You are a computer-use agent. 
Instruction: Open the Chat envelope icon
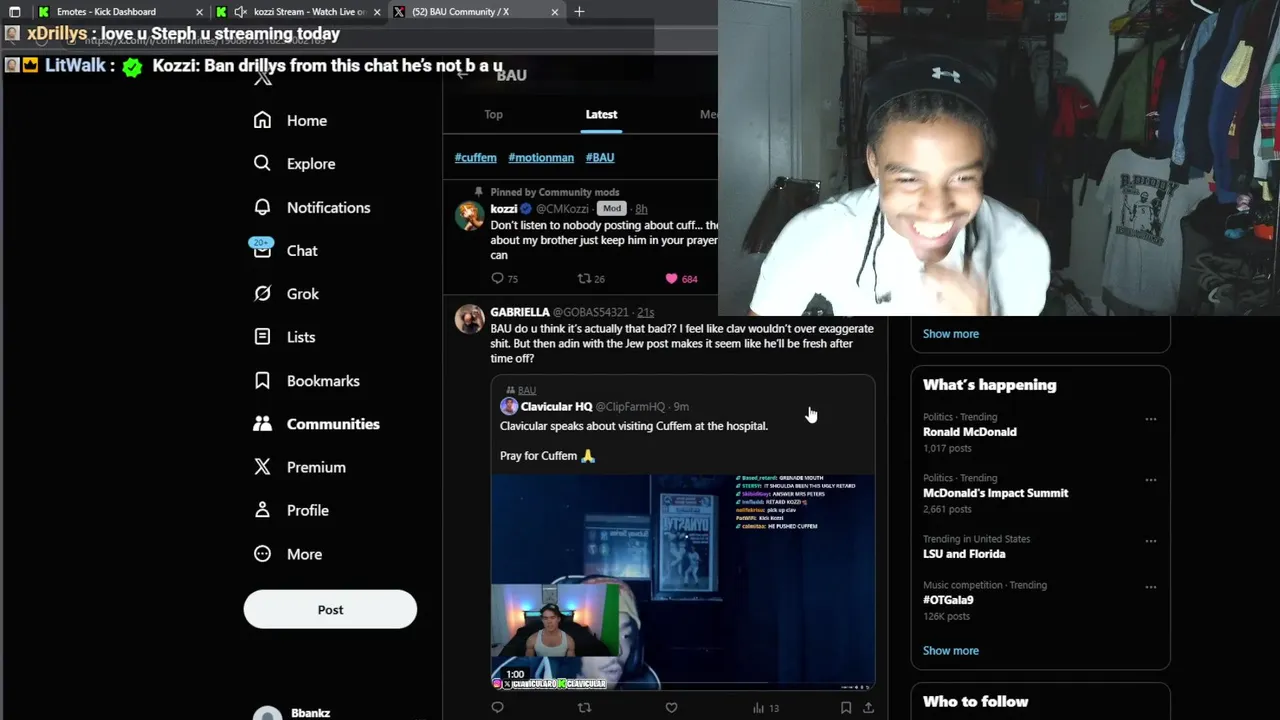point(262,250)
